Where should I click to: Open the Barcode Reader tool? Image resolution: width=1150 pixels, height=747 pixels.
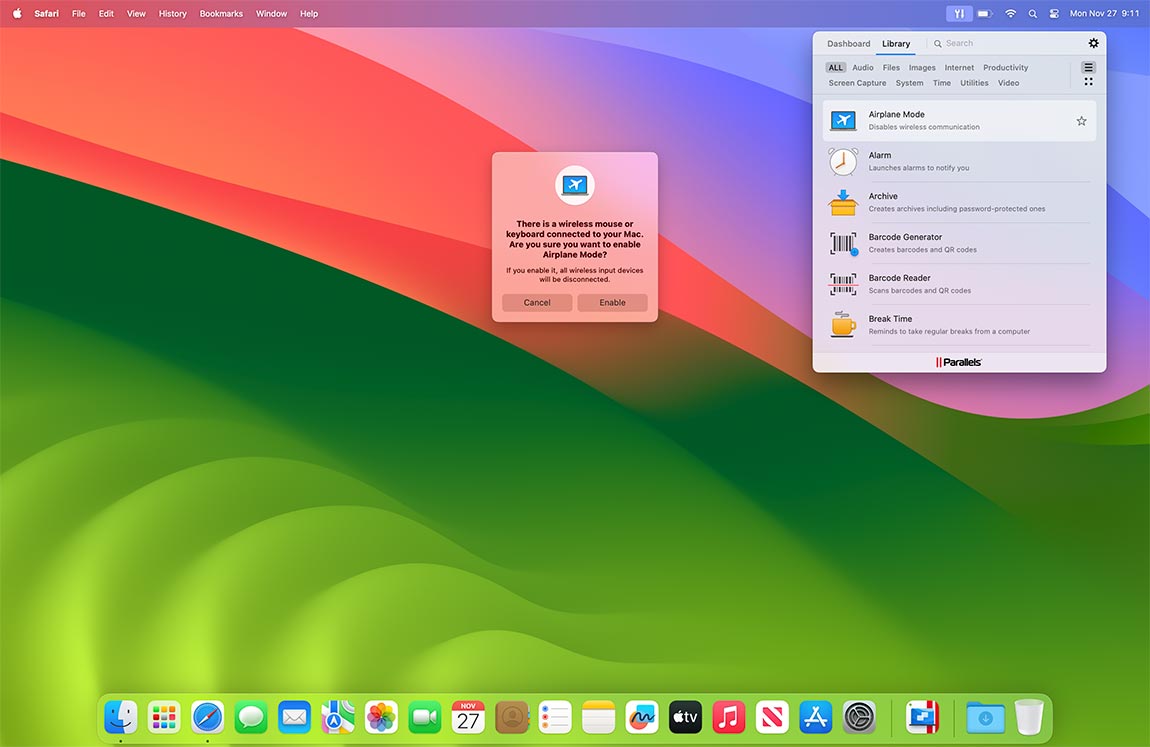(x=843, y=285)
